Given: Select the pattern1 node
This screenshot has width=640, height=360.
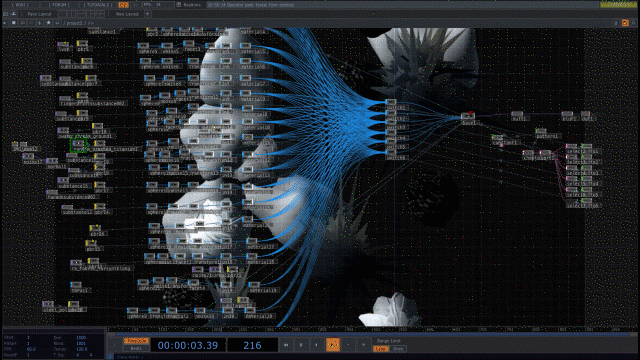Looking at the screenshot, I should click(x=541, y=133).
